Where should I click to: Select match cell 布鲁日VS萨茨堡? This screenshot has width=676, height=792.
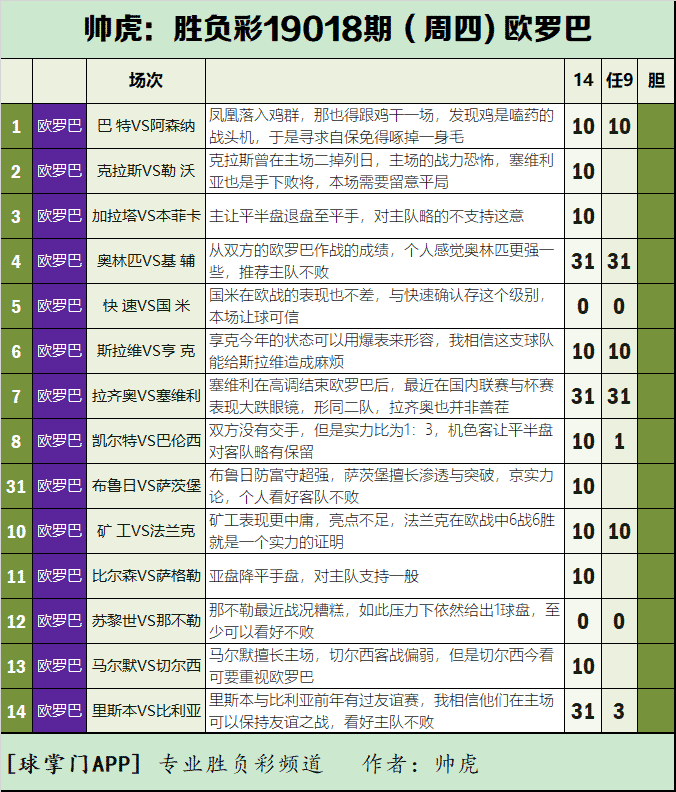[x=146, y=485]
